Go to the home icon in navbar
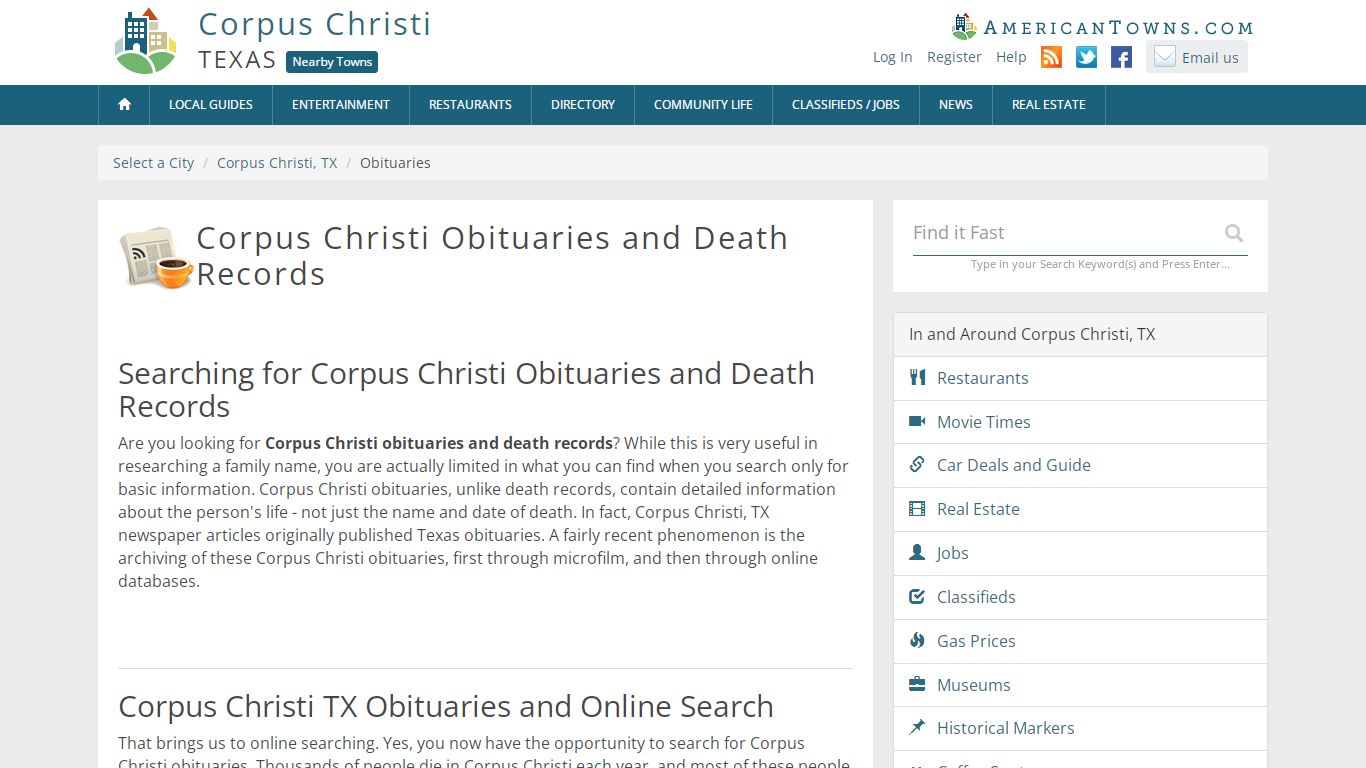This screenshot has width=1366, height=768. [125, 104]
